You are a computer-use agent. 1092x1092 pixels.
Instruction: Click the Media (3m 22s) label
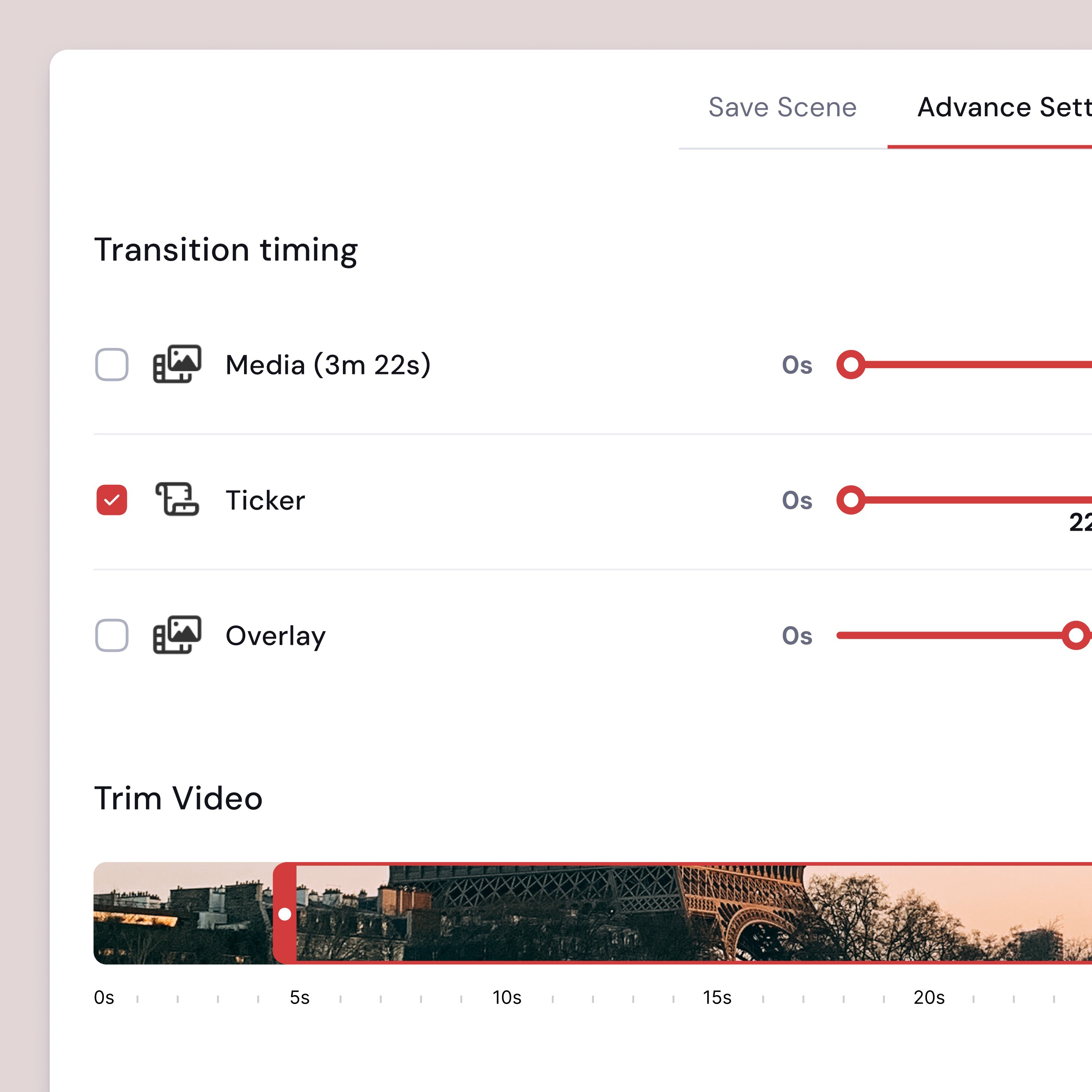(x=328, y=365)
